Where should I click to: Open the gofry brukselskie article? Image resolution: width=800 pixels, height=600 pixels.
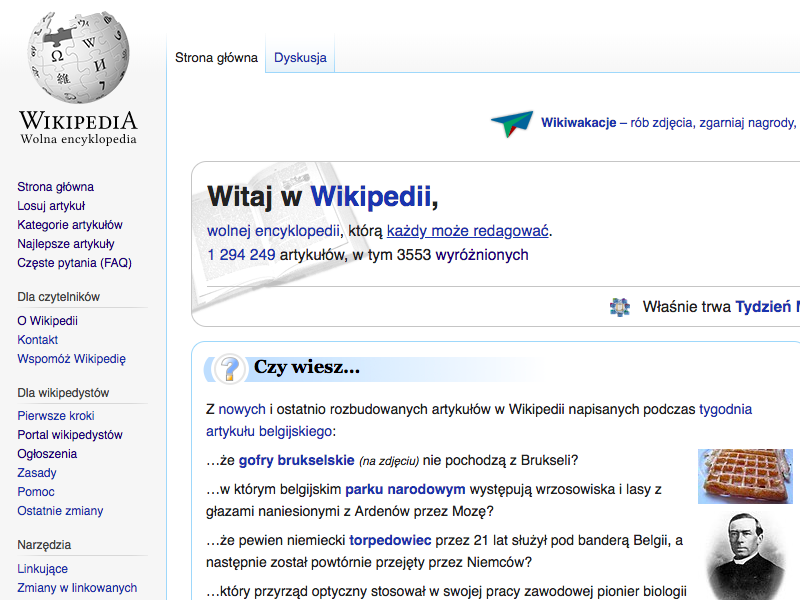click(x=296, y=460)
